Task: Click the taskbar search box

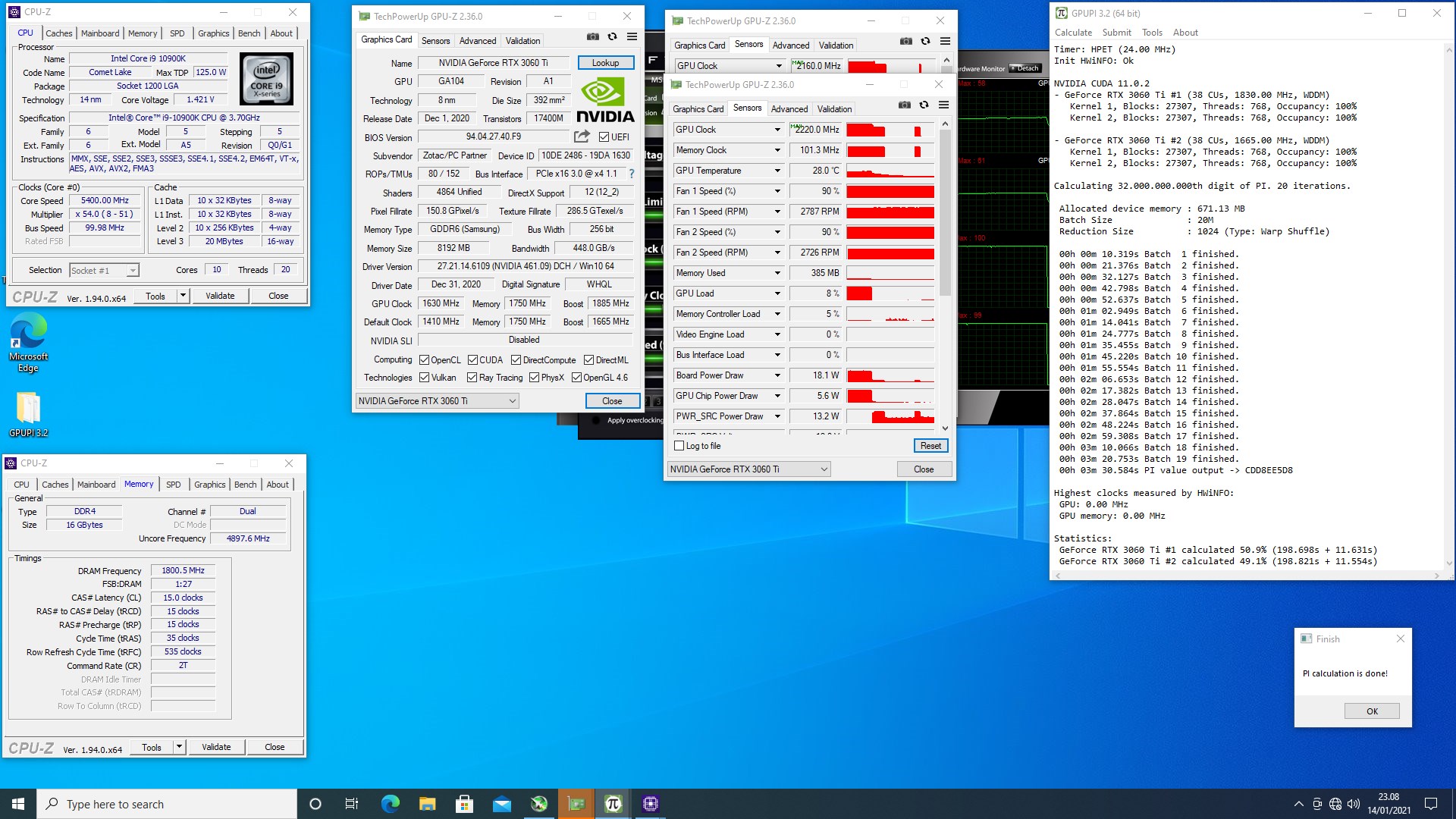Action: tap(167, 804)
